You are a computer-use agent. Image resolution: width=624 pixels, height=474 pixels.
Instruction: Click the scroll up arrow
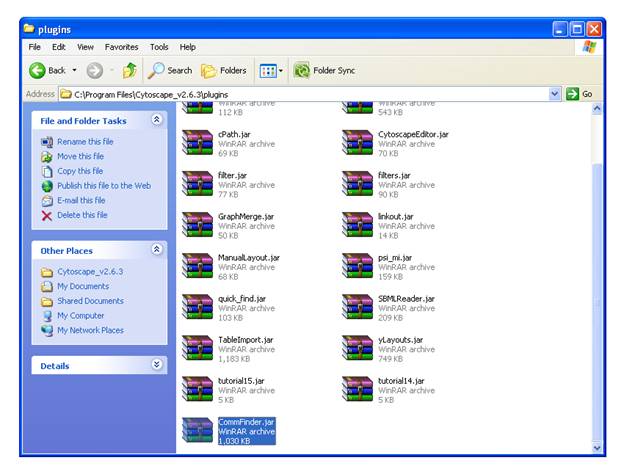pyautogui.click(x=597, y=108)
